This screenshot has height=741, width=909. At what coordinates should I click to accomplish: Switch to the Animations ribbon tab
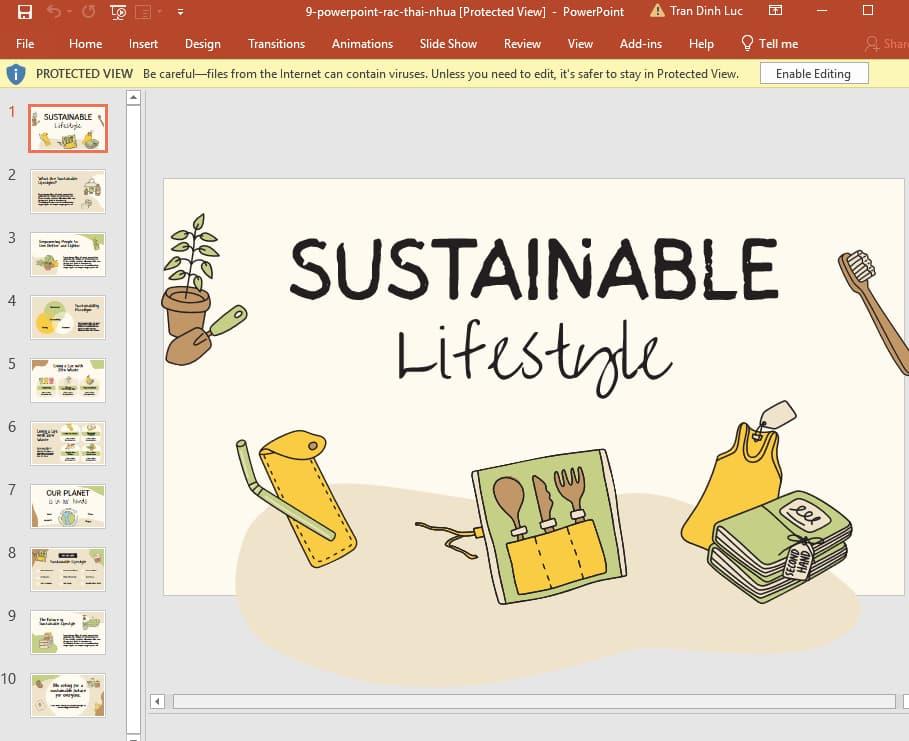(362, 43)
